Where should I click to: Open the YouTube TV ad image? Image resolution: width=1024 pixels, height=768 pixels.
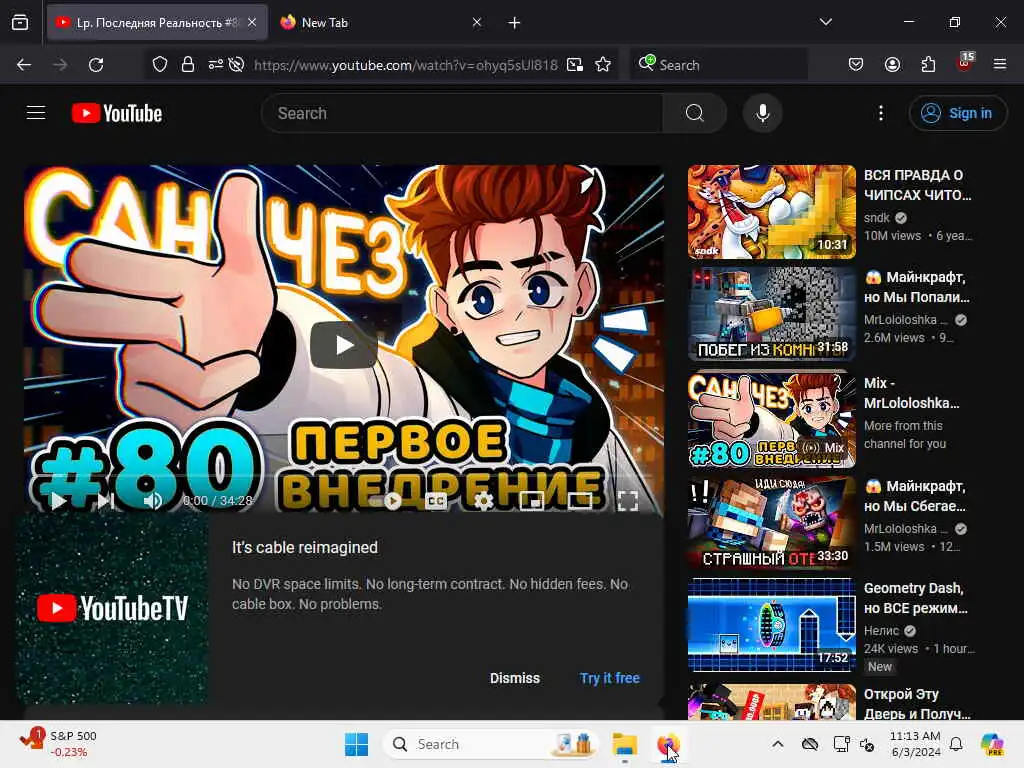(112, 608)
